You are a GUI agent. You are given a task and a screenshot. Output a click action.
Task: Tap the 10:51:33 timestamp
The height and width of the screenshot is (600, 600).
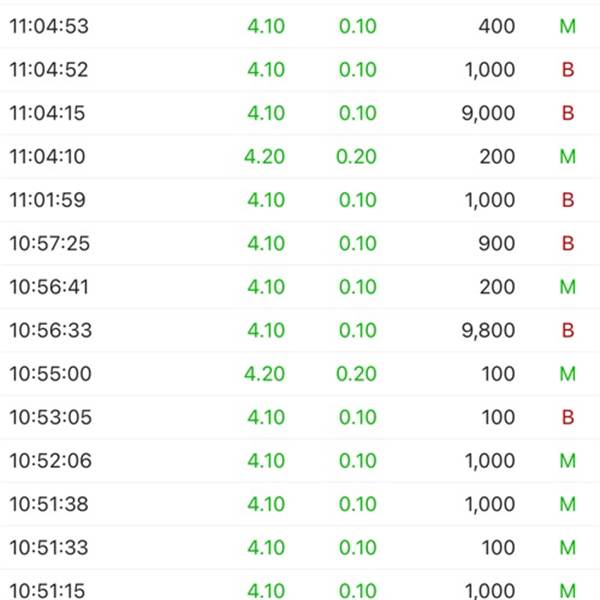point(49,548)
